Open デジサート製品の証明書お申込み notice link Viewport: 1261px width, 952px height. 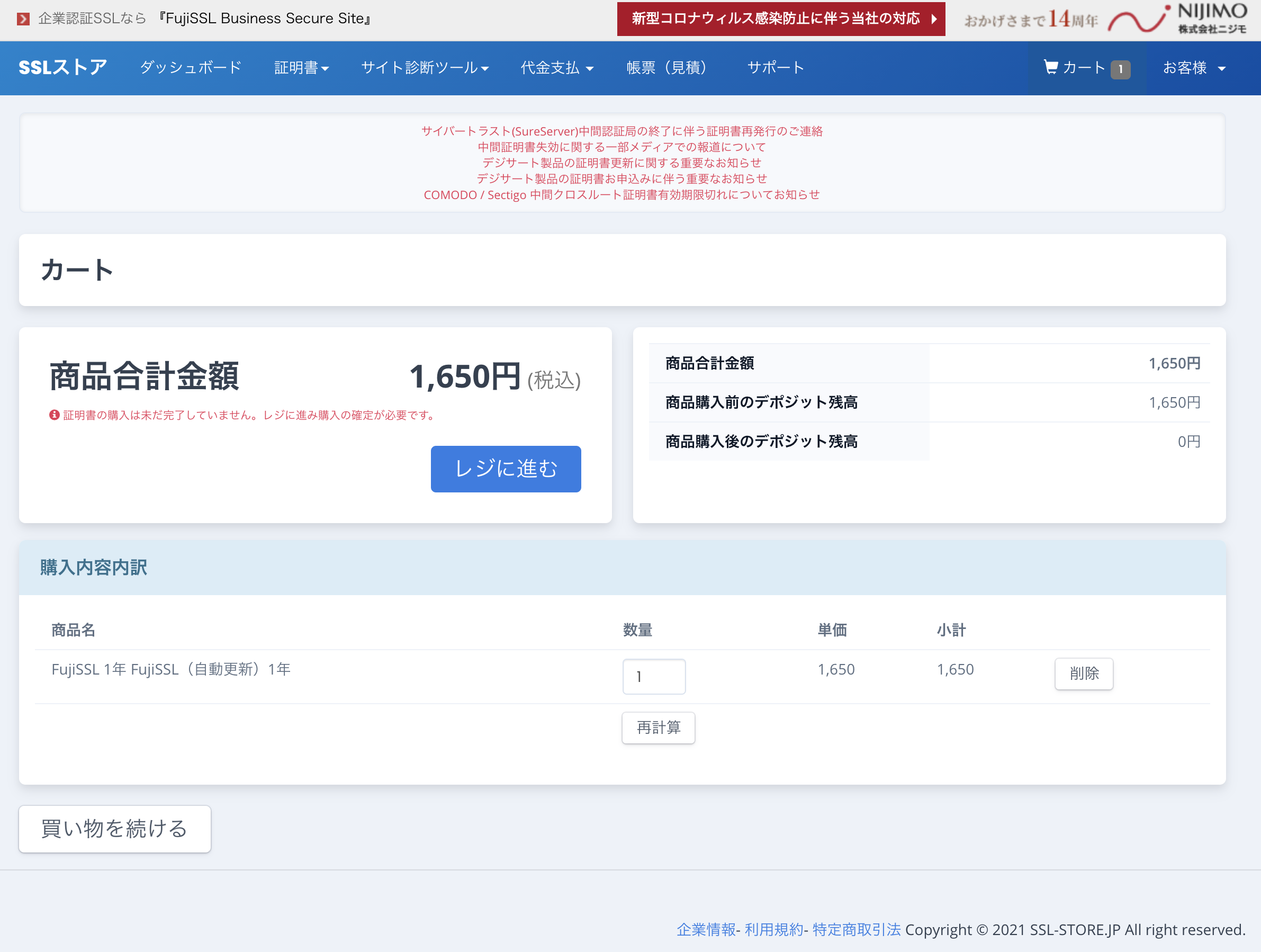click(622, 178)
